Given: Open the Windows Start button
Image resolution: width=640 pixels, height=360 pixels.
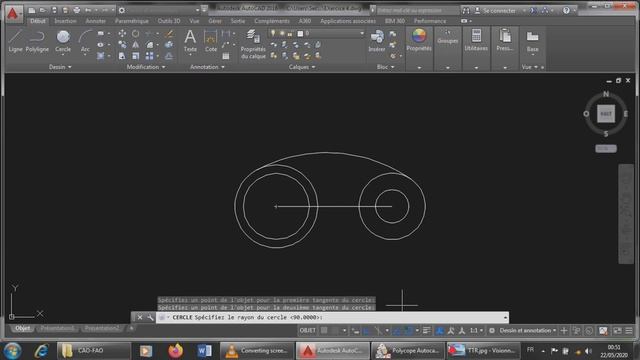Looking at the screenshot, I should click(12, 351).
